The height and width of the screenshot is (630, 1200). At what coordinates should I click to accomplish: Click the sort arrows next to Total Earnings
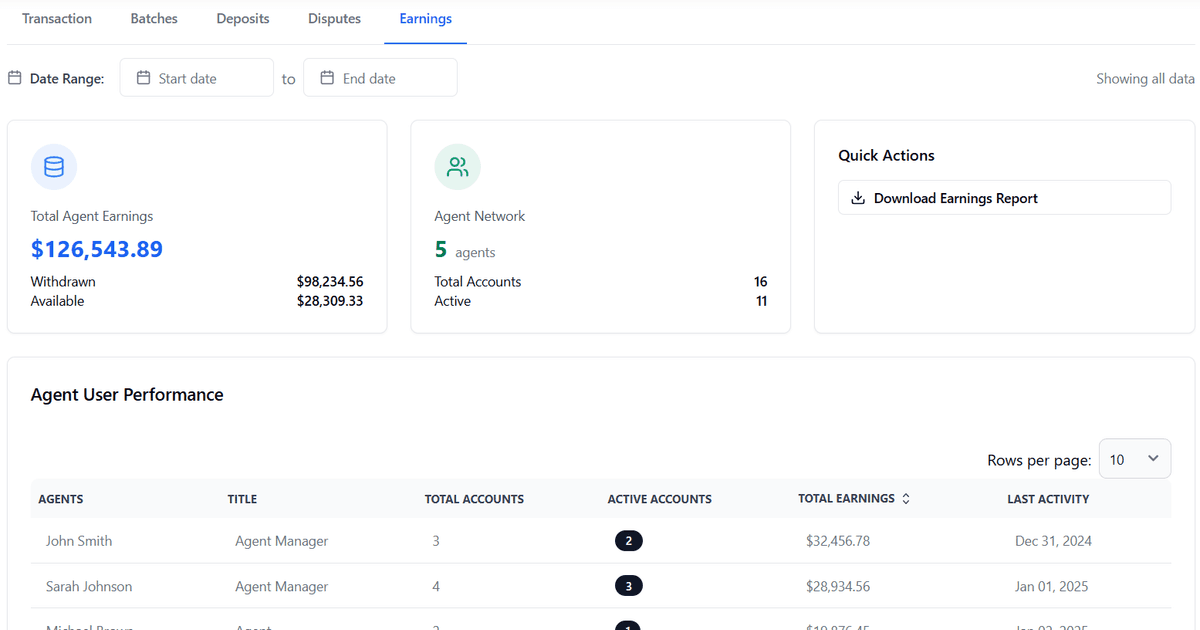[906, 499]
